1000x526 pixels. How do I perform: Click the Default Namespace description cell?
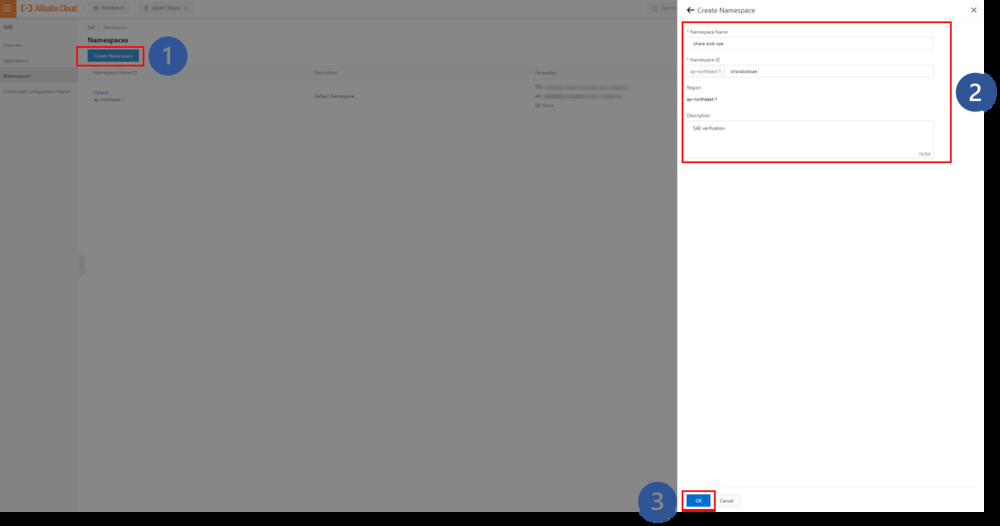tap(334, 96)
